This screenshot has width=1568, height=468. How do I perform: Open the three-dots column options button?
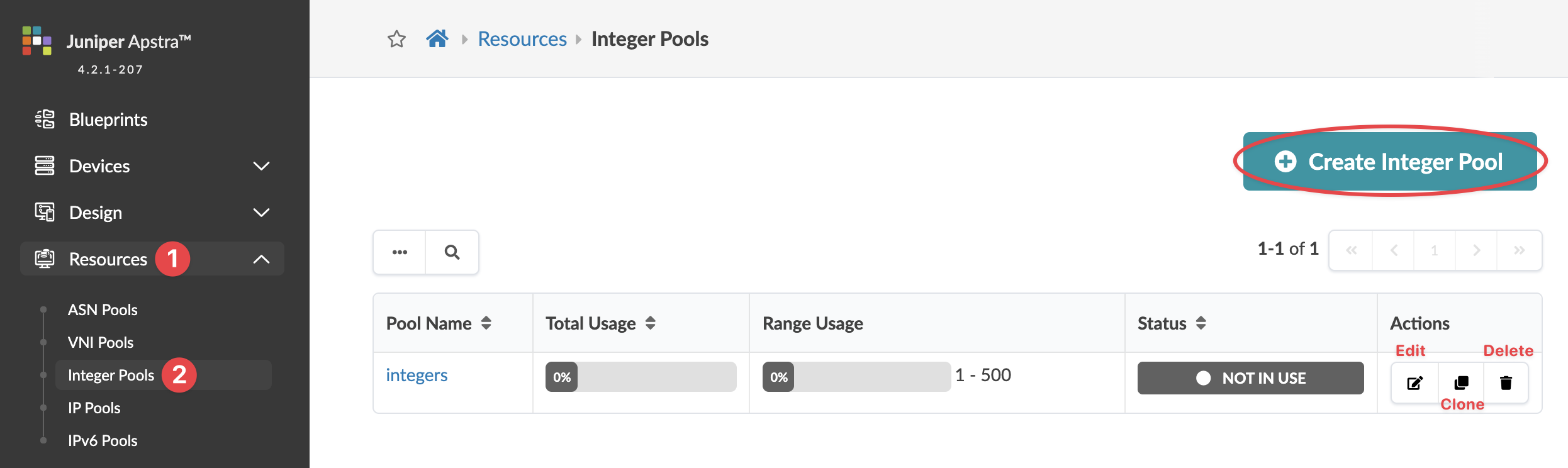pyautogui.click(x=400, y=252)
